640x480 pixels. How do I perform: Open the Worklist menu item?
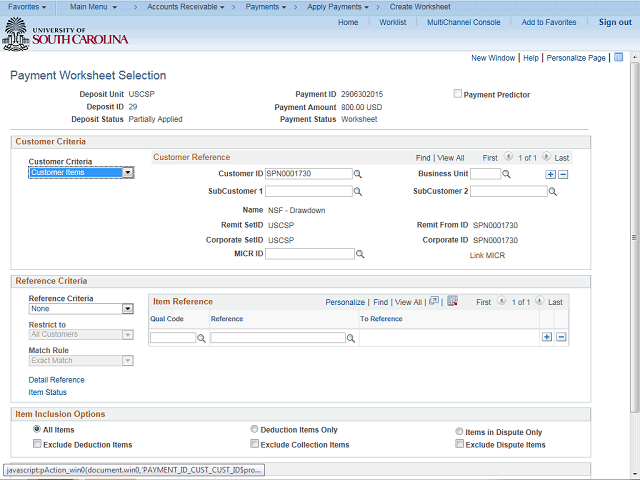coord(392,22)
